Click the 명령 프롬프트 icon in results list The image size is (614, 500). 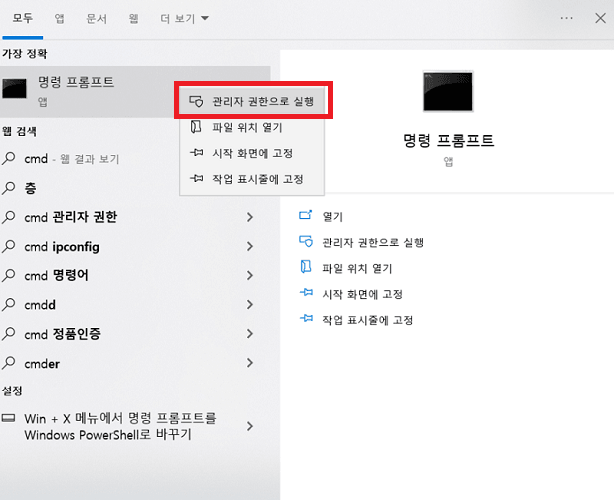tap(14, 88)
